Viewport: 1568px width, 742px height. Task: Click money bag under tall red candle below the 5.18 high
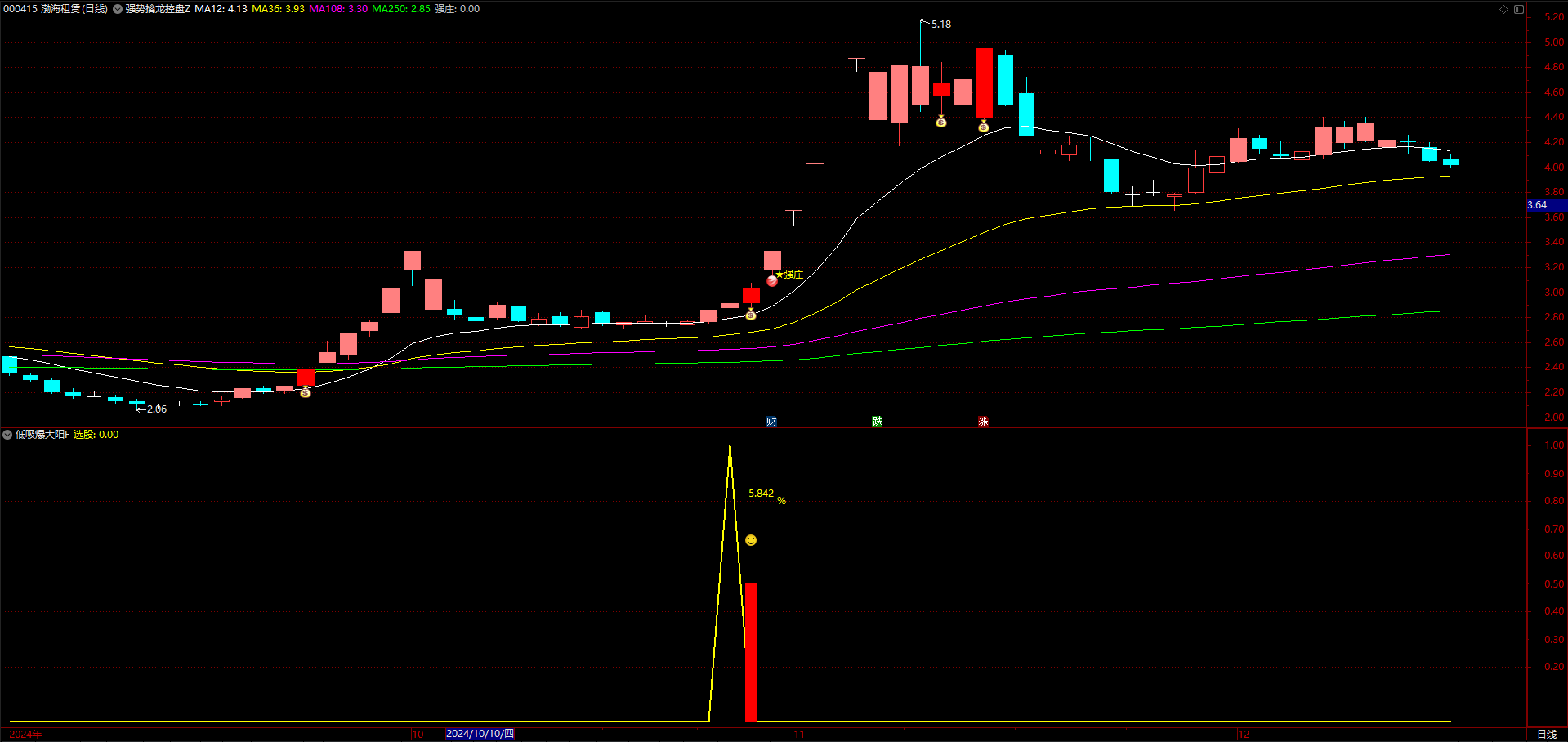click(984, 125)
